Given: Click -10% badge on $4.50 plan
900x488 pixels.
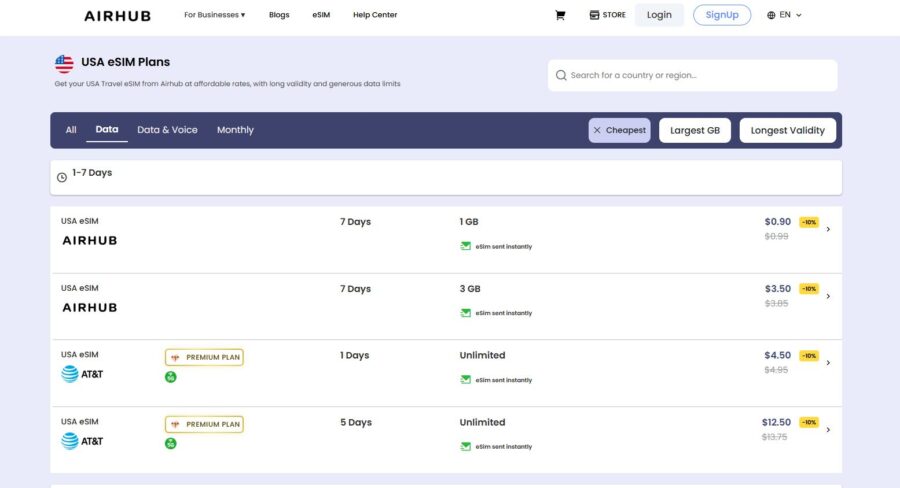Looking at the screenshot, I should click(809, 356).
